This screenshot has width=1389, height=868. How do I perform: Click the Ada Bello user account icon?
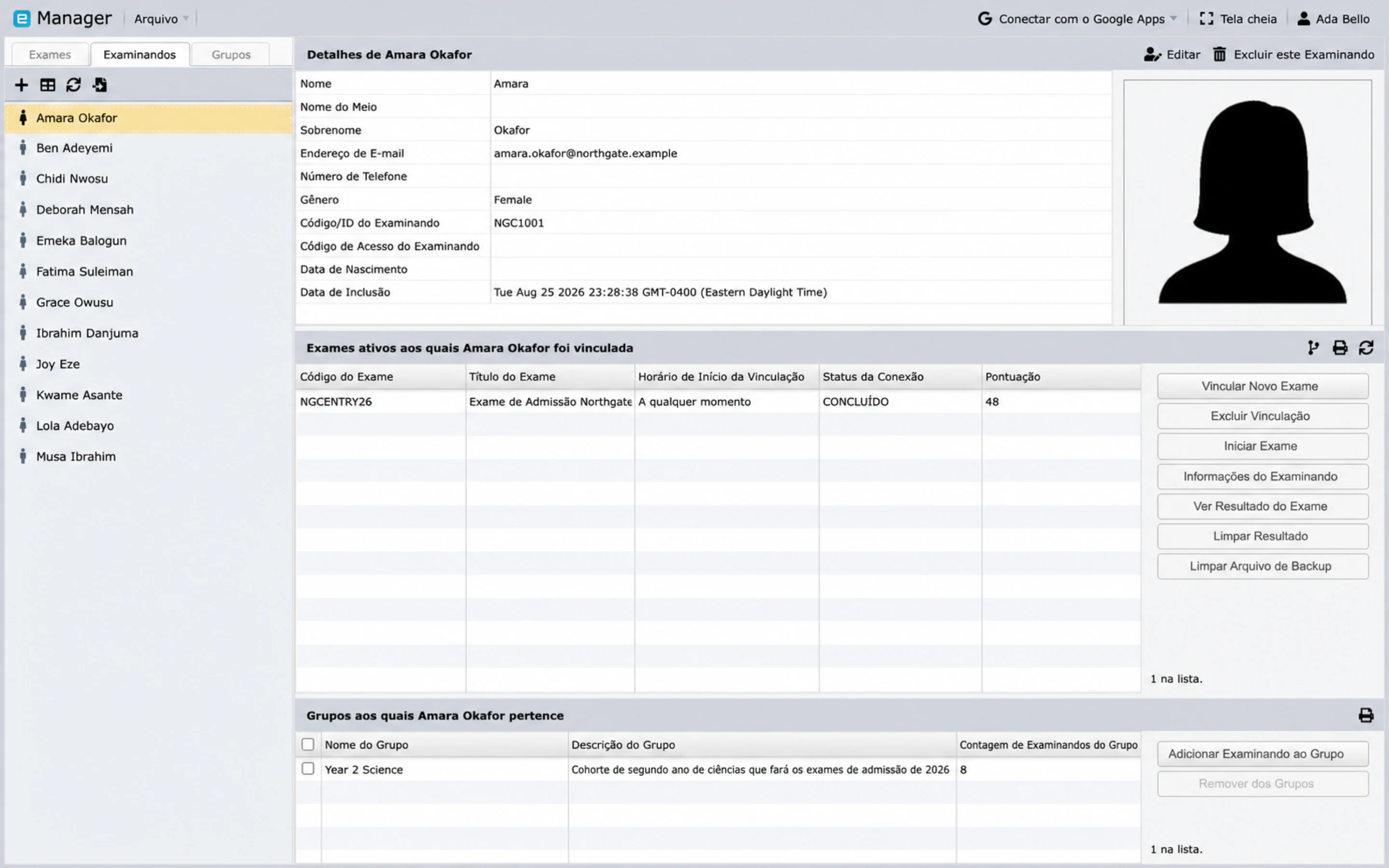tap(1304, 19)
